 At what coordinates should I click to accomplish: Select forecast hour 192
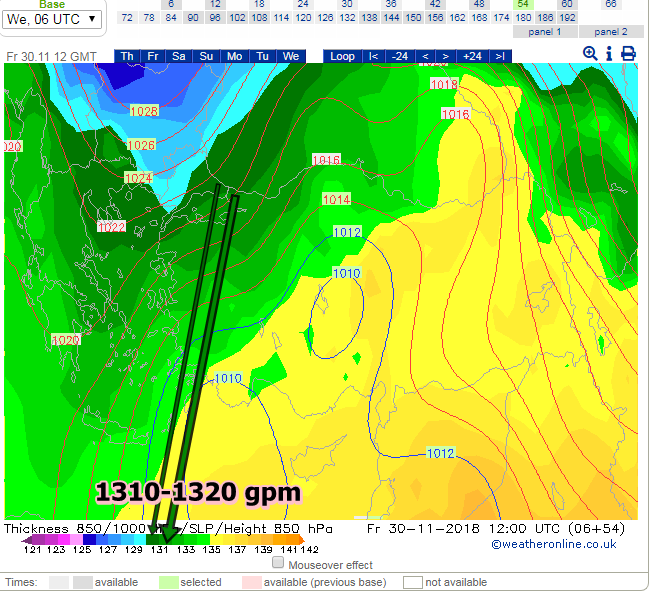click(567, 18)
